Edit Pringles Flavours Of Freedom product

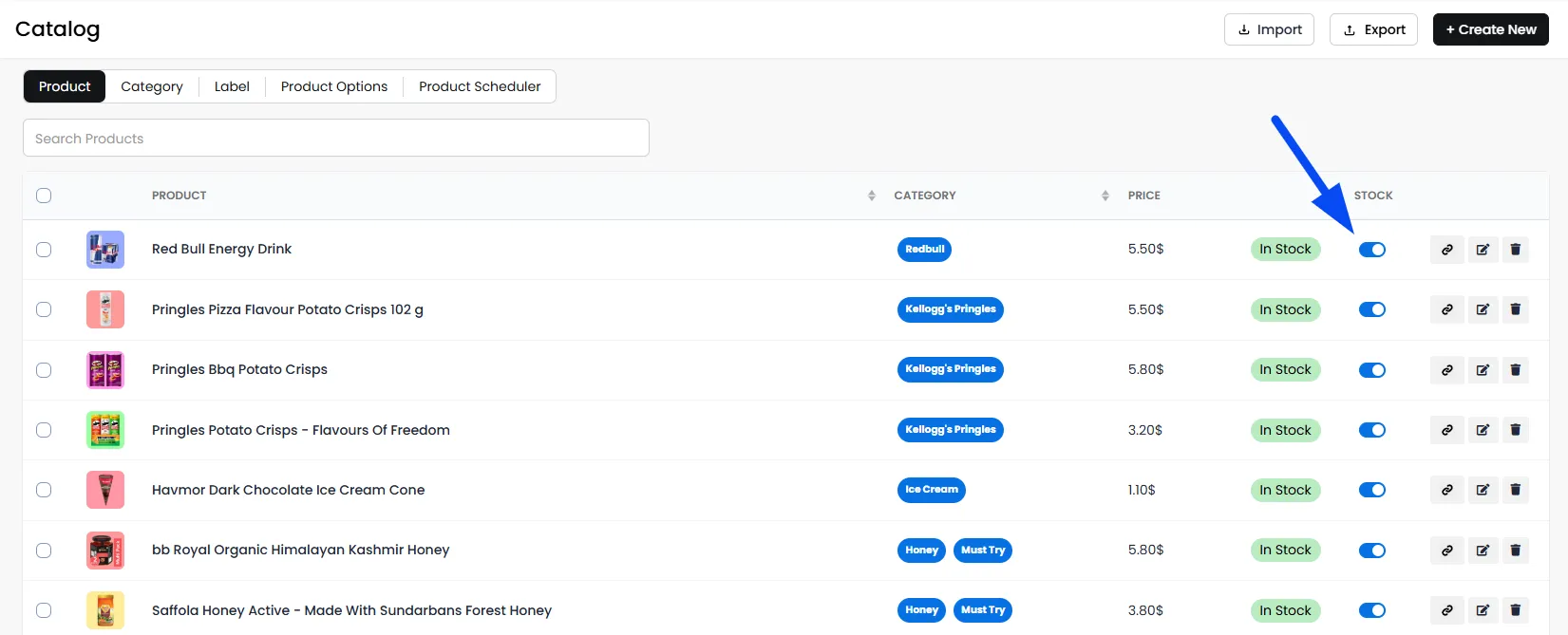(1482, 430)
